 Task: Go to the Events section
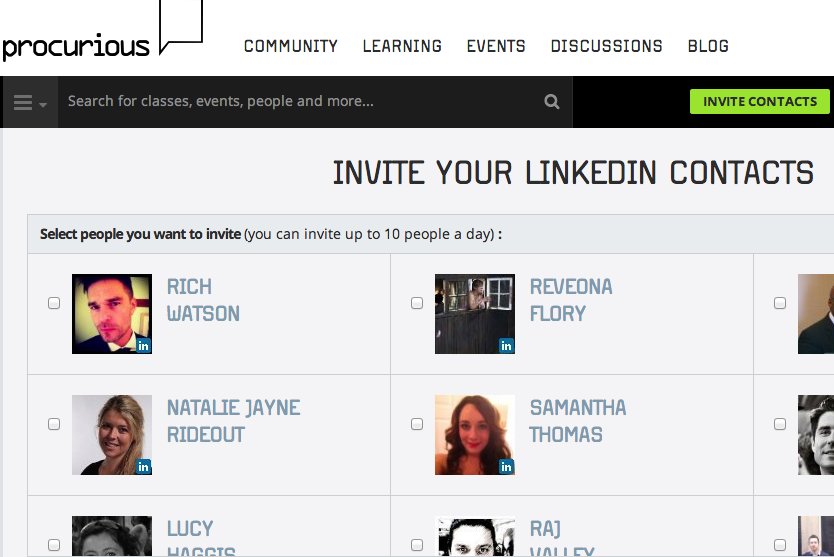(496, 46)
